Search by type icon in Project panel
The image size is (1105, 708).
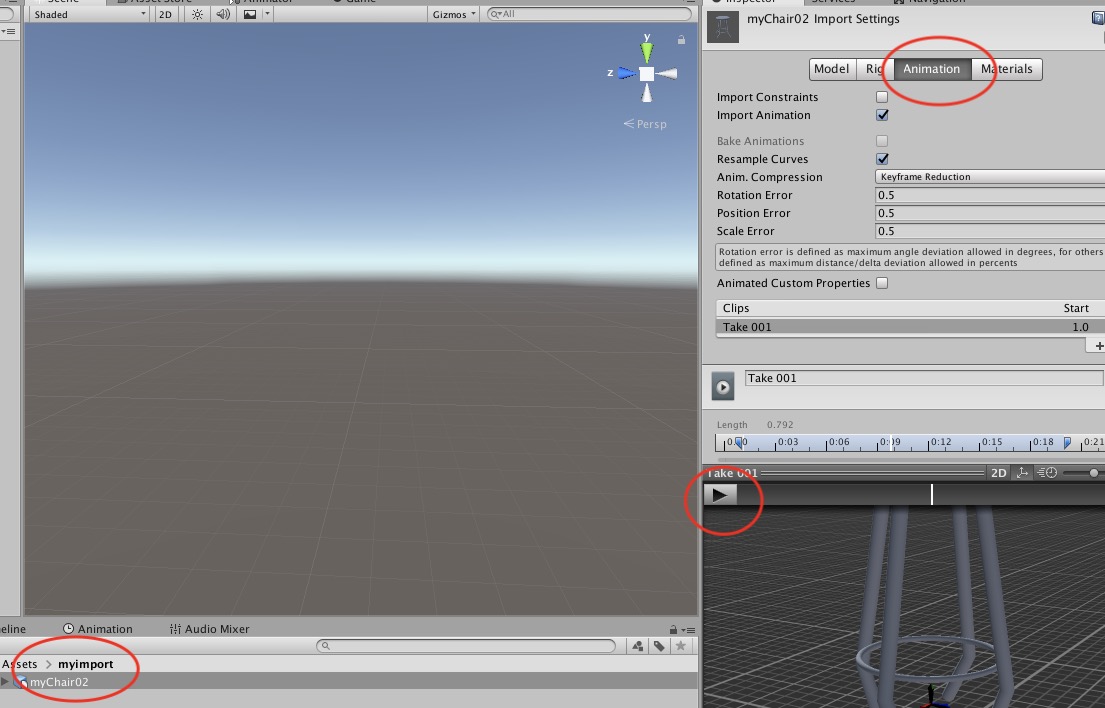(637, 646)
